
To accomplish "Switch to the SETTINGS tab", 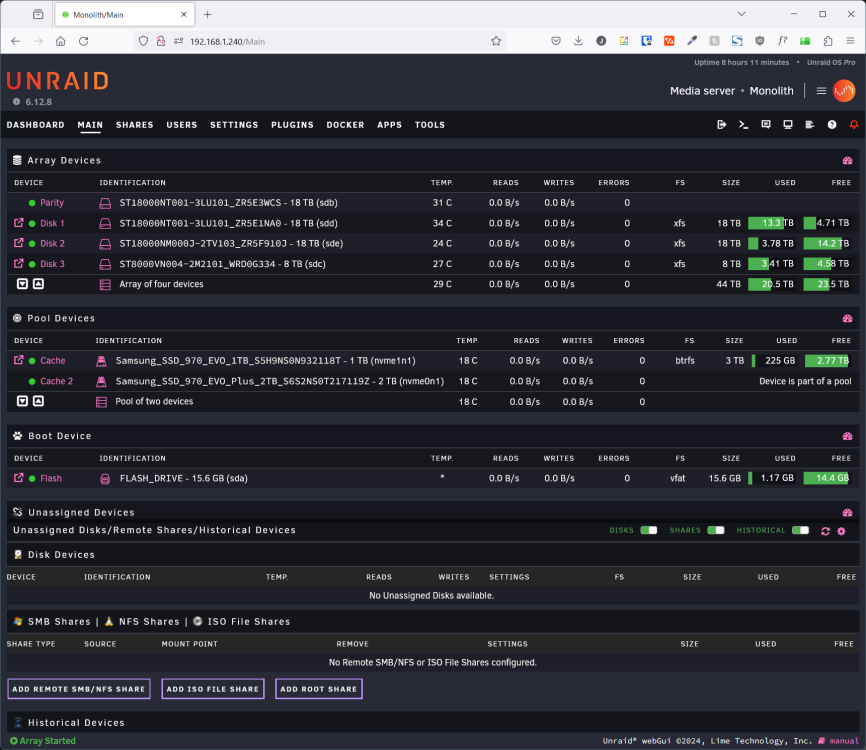I will click(234, 125).
